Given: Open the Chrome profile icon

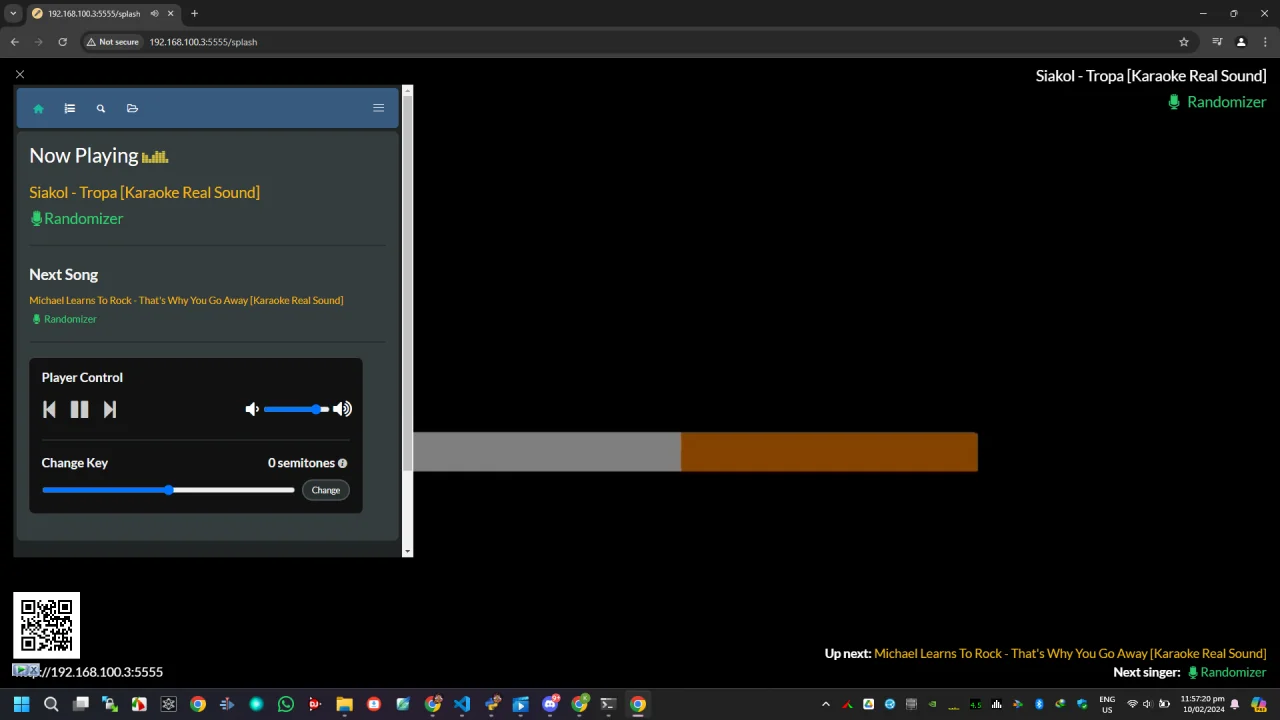Looking at the screenshot, I should click(x=1241, y=42).
